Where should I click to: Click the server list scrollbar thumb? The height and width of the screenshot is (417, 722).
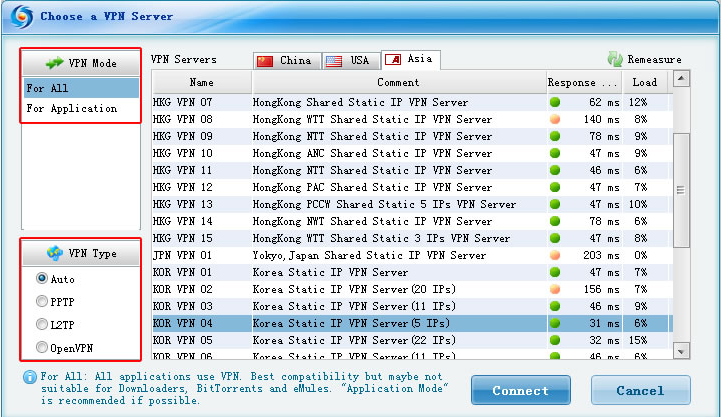[x=681, y=190]
